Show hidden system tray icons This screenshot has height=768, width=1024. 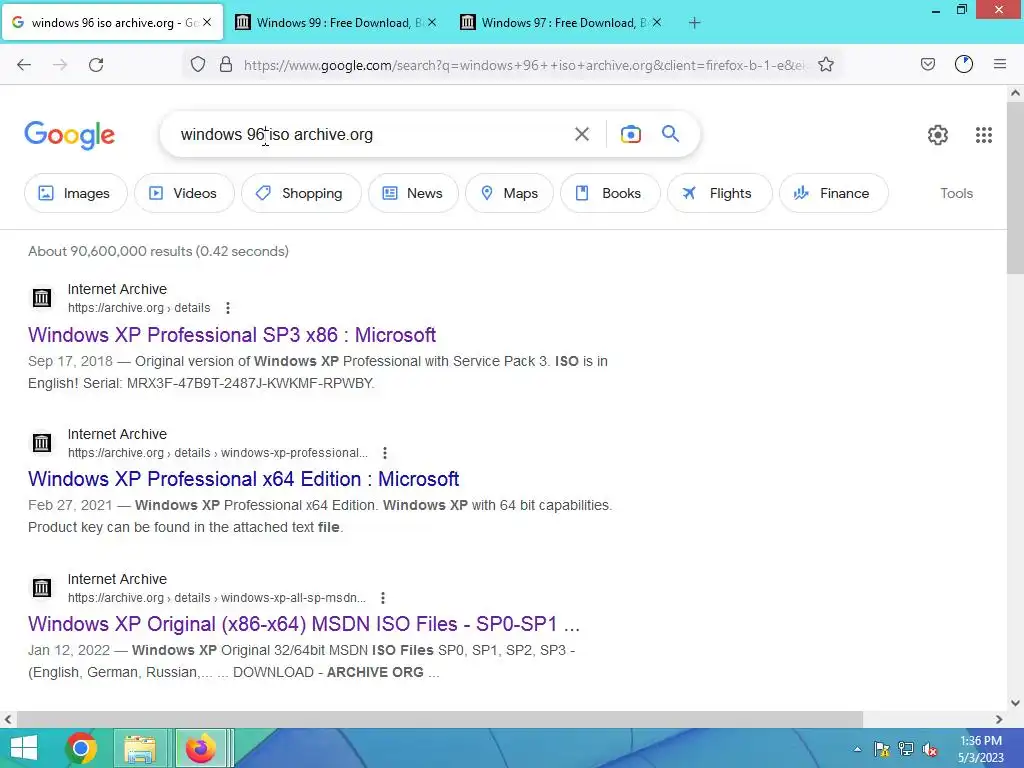click(857, 749)
